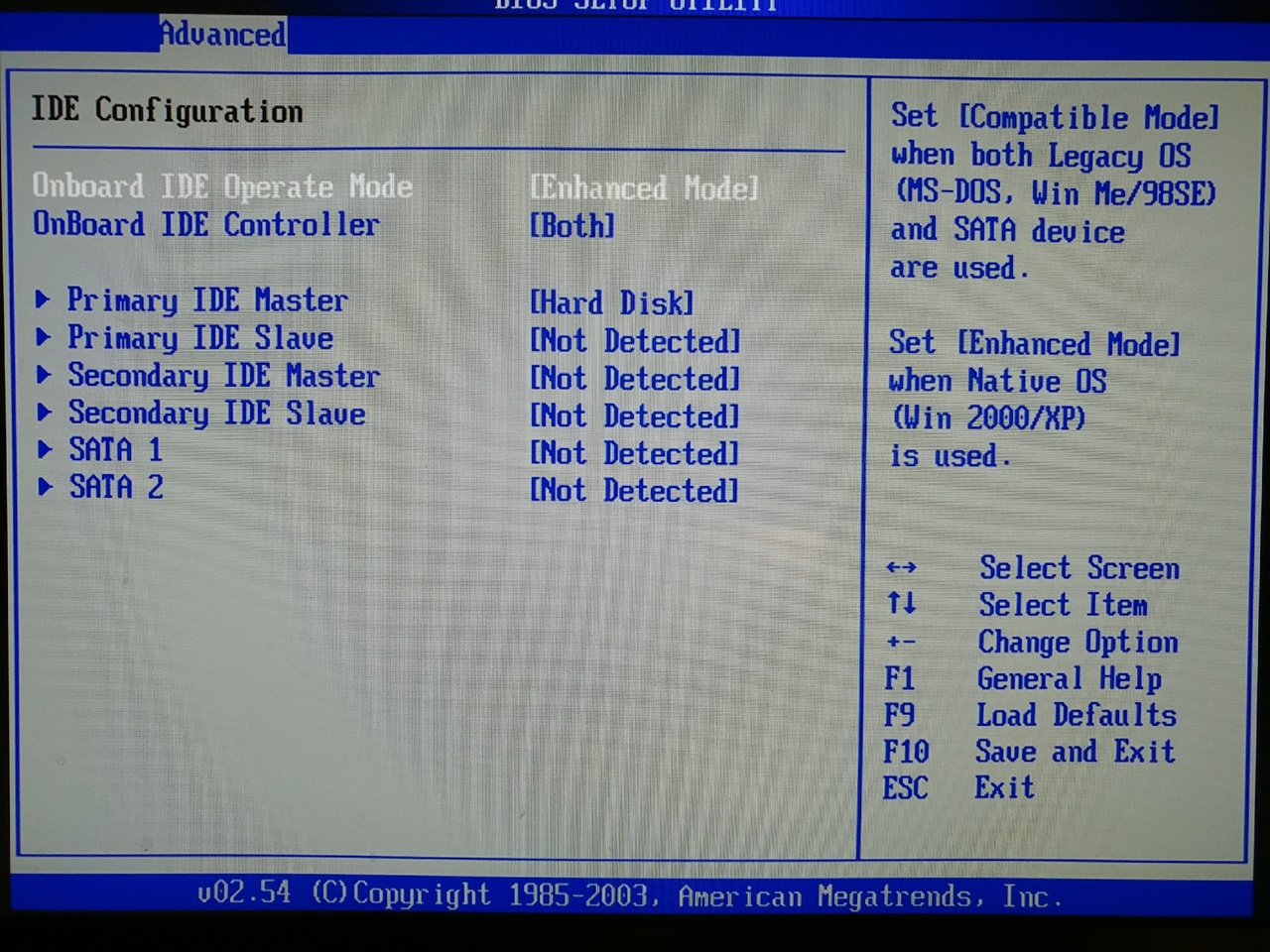Screen dimensions: 1270x952
Task: Click the Exit help entry
Action: coord(1002,787)
